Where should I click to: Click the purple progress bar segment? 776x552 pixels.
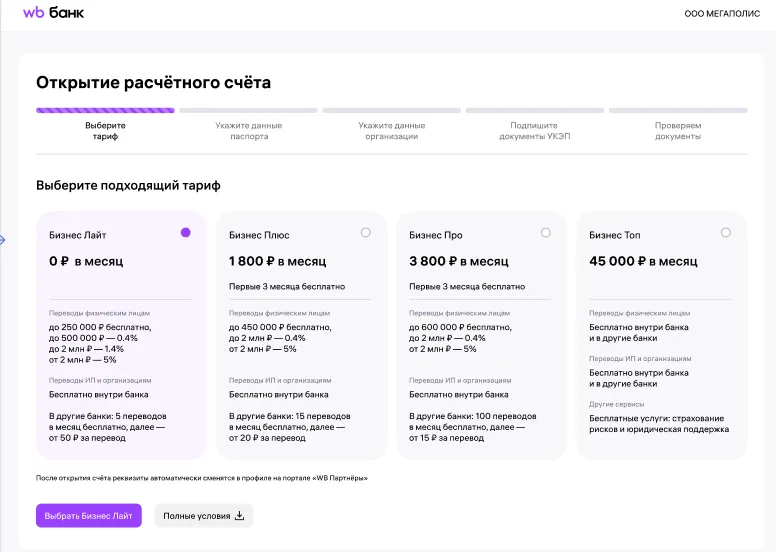point(105,110)
